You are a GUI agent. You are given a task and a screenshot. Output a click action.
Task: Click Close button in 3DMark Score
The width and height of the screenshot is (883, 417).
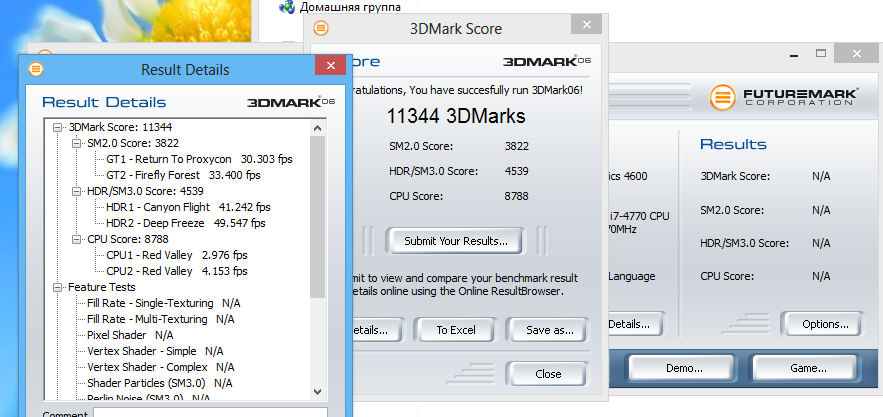pos(547,374)
